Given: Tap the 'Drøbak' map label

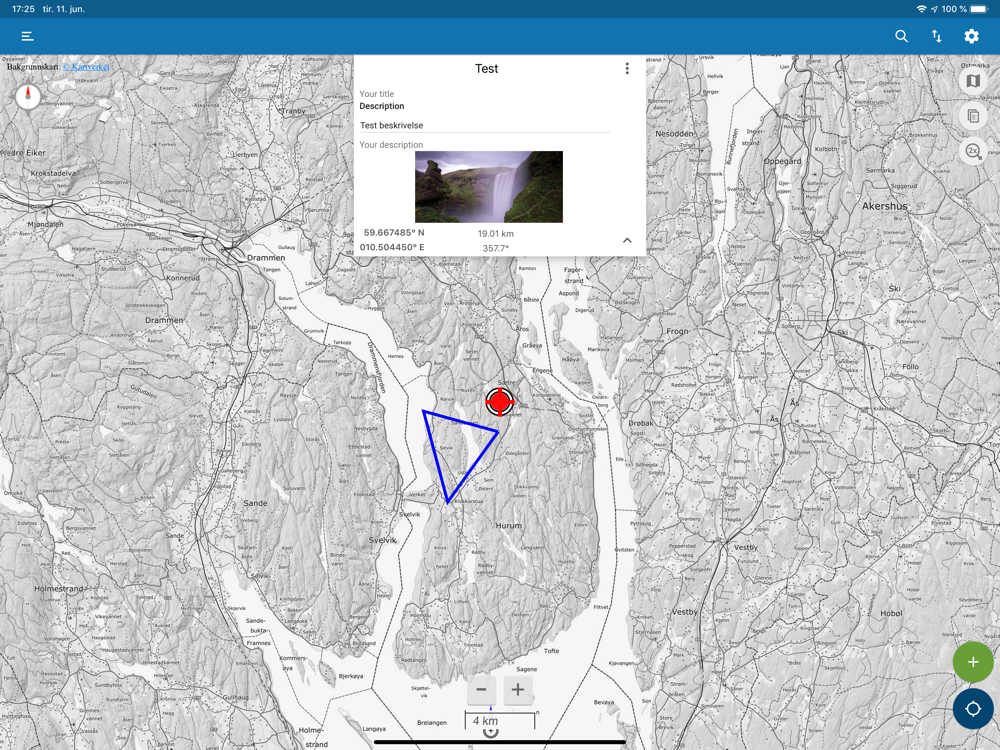Looking at the screenshot, I should [641, 423].
